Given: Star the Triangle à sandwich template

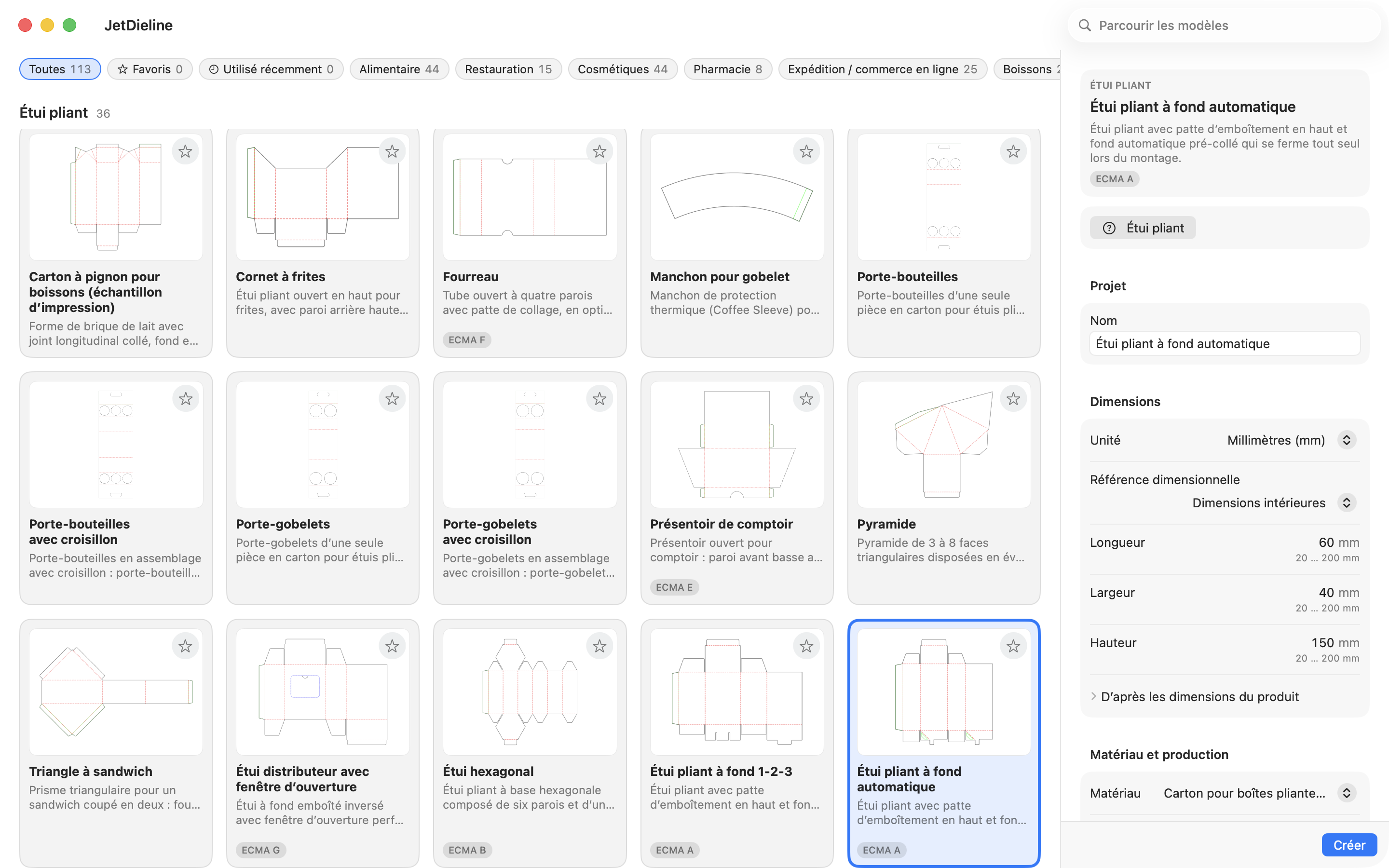Looking at the screenshot, I should (x=185, y=646).
